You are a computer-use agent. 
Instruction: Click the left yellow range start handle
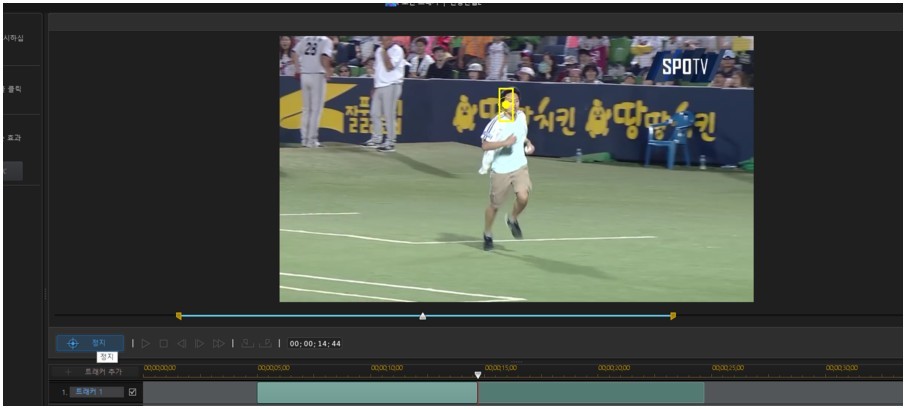point(179,316)
